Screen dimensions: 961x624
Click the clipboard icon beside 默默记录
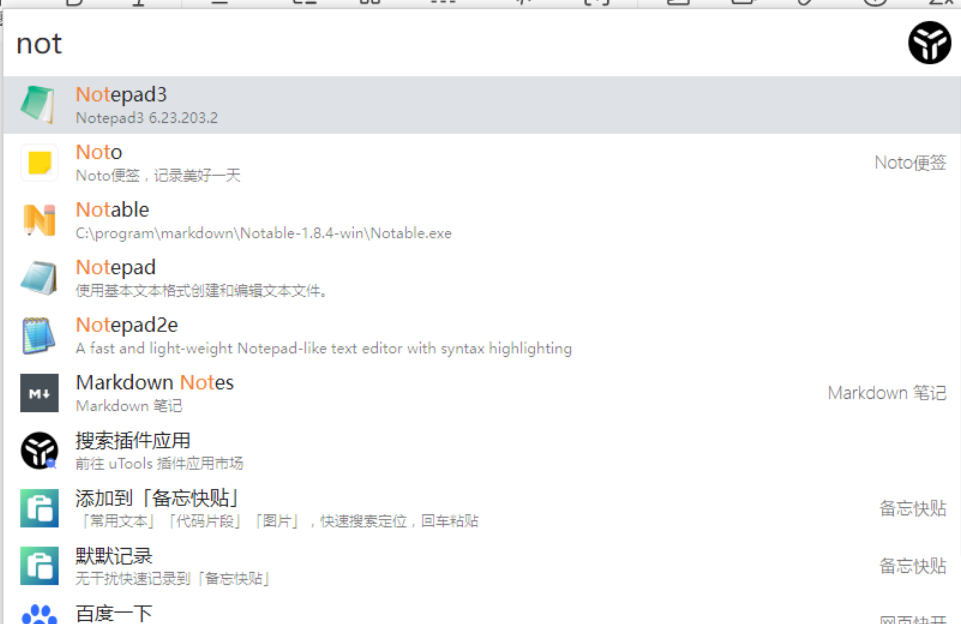pos(39,566)
